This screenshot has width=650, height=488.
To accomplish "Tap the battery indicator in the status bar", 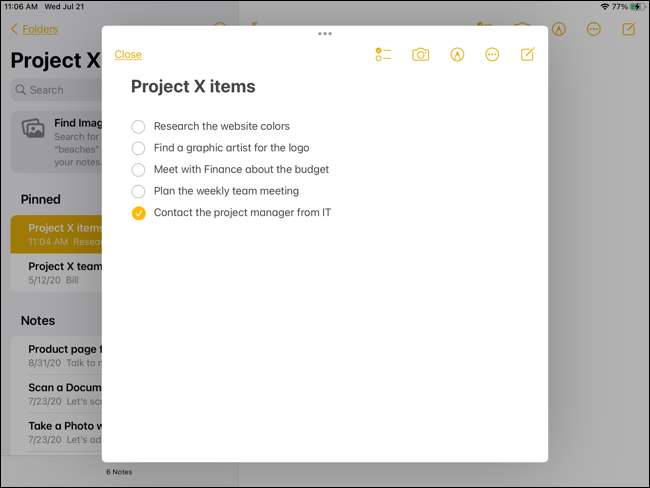I will [x=637, y=7].
